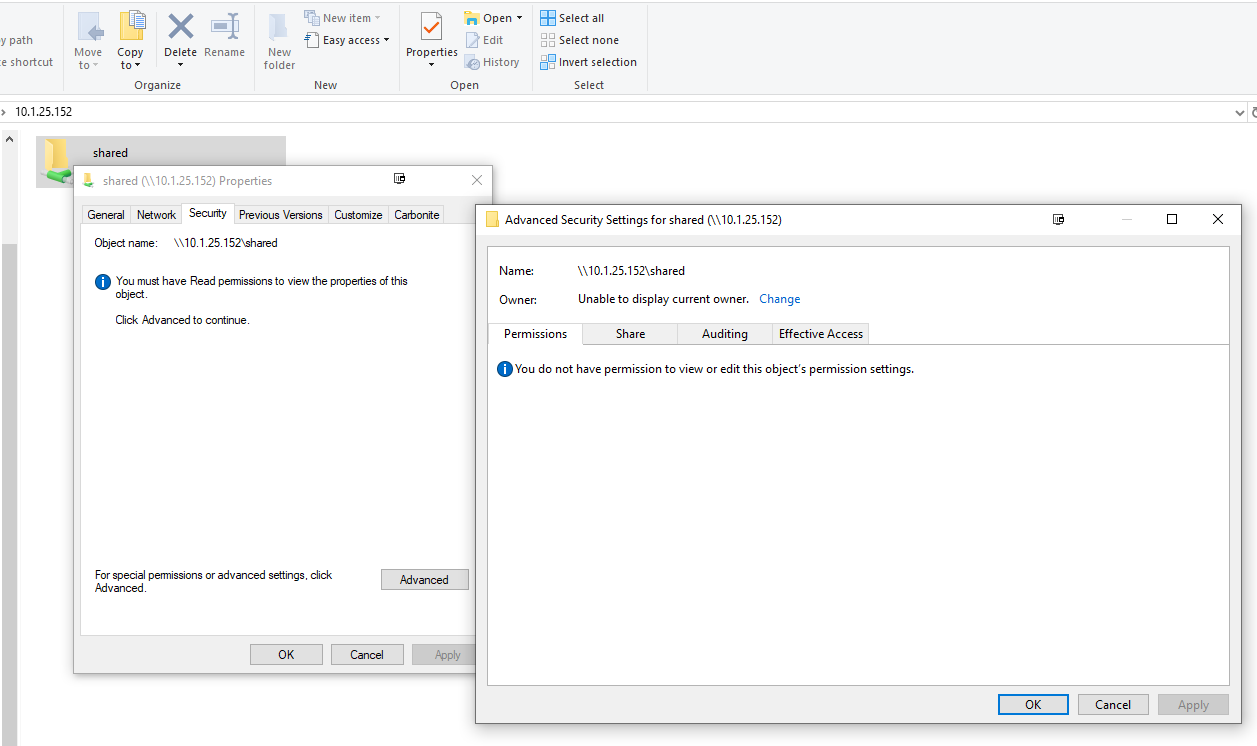This screenshot has height=746, width=1257.
Task: Click the Properties checkmark icon
Action: pos(432,27)
